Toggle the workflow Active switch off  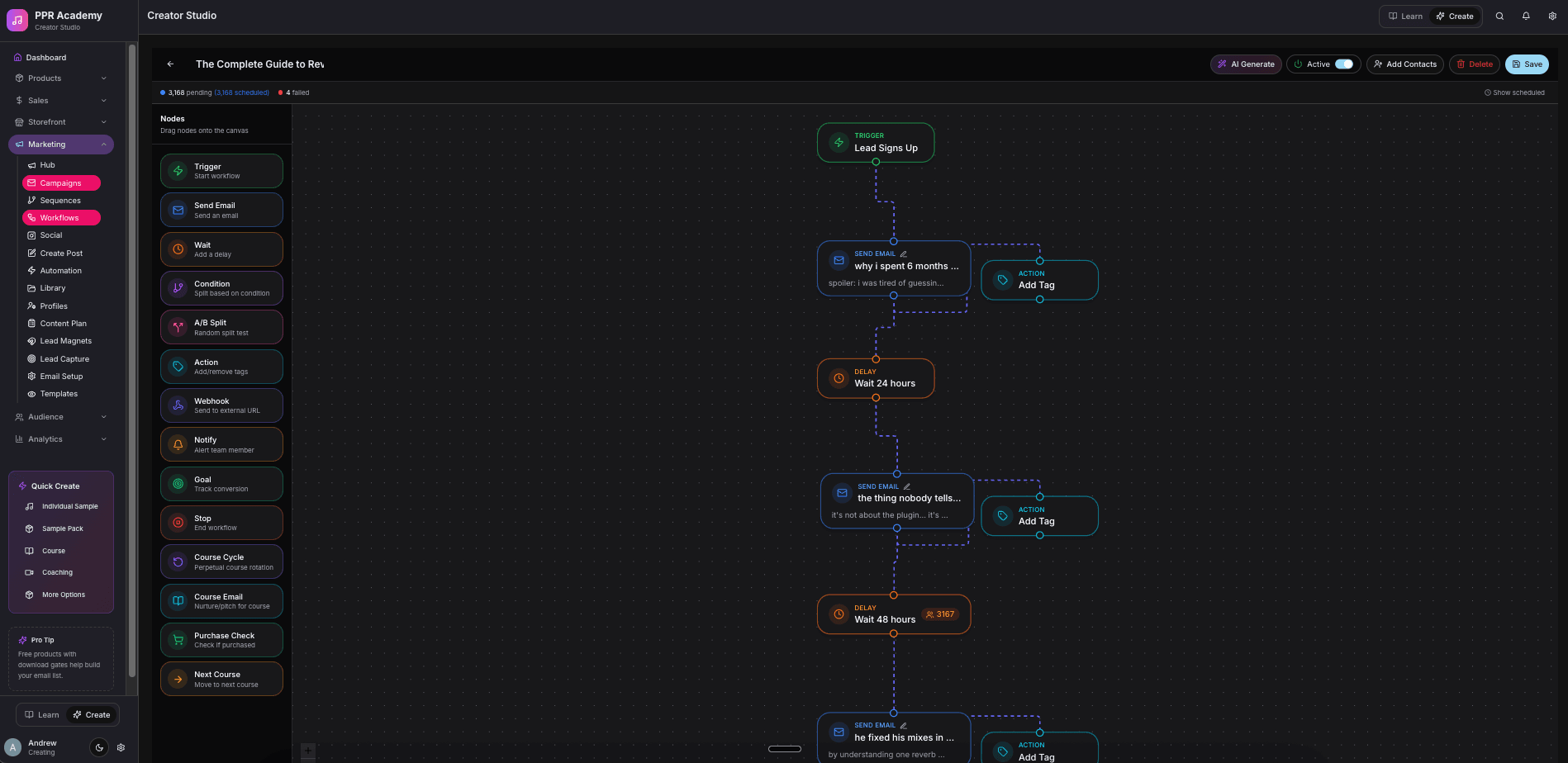pos(1343,64)
